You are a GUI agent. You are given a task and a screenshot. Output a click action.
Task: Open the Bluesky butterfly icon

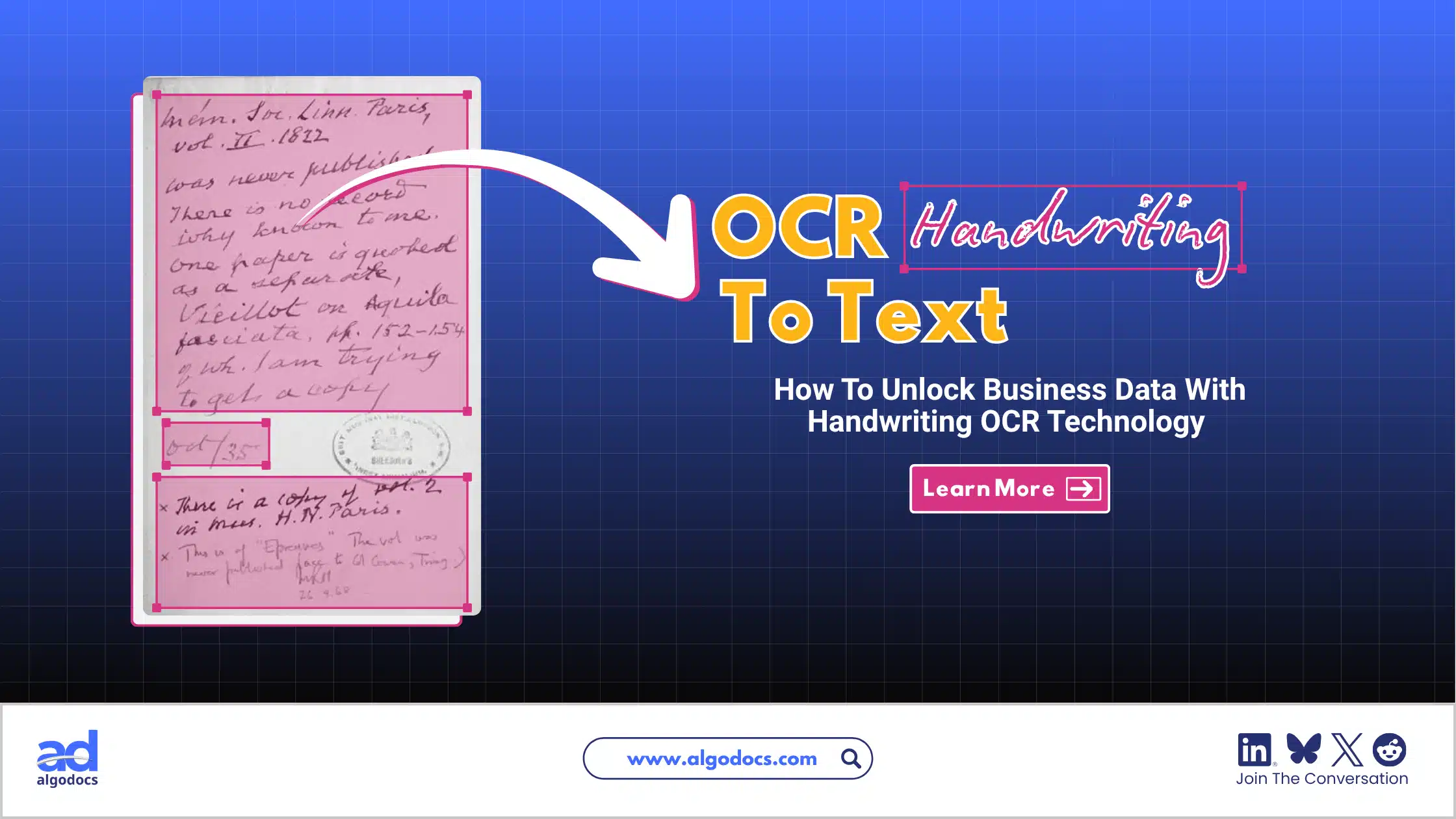pyautogui.click(x=1303, y=749)
